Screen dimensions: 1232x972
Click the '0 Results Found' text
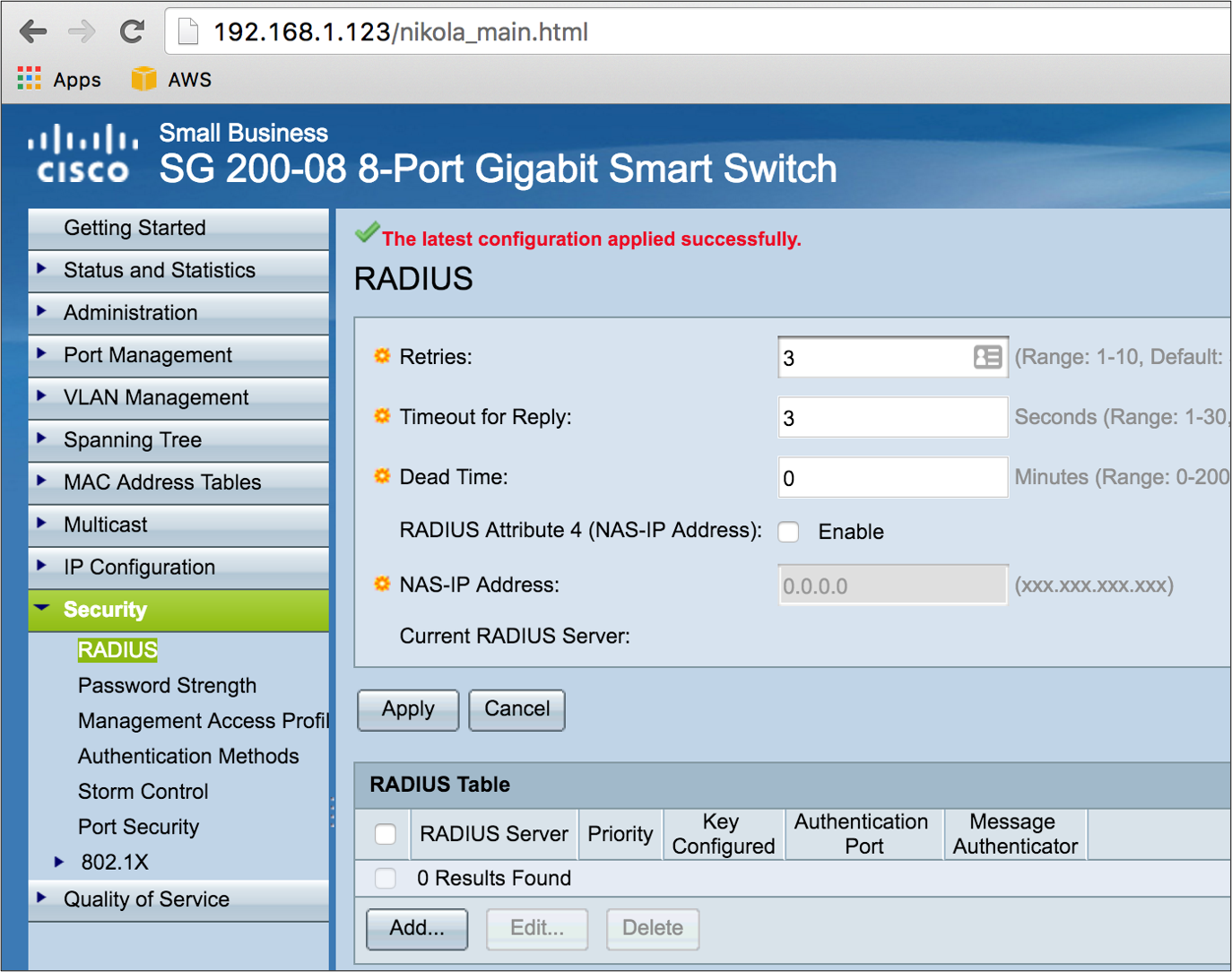494,878
